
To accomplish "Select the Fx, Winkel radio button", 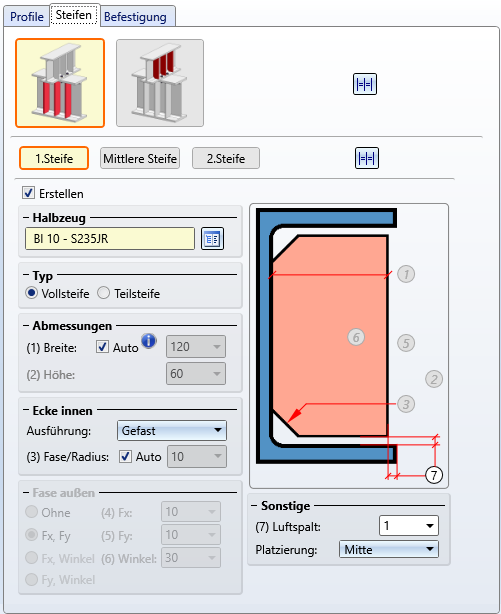I will 31,558.
